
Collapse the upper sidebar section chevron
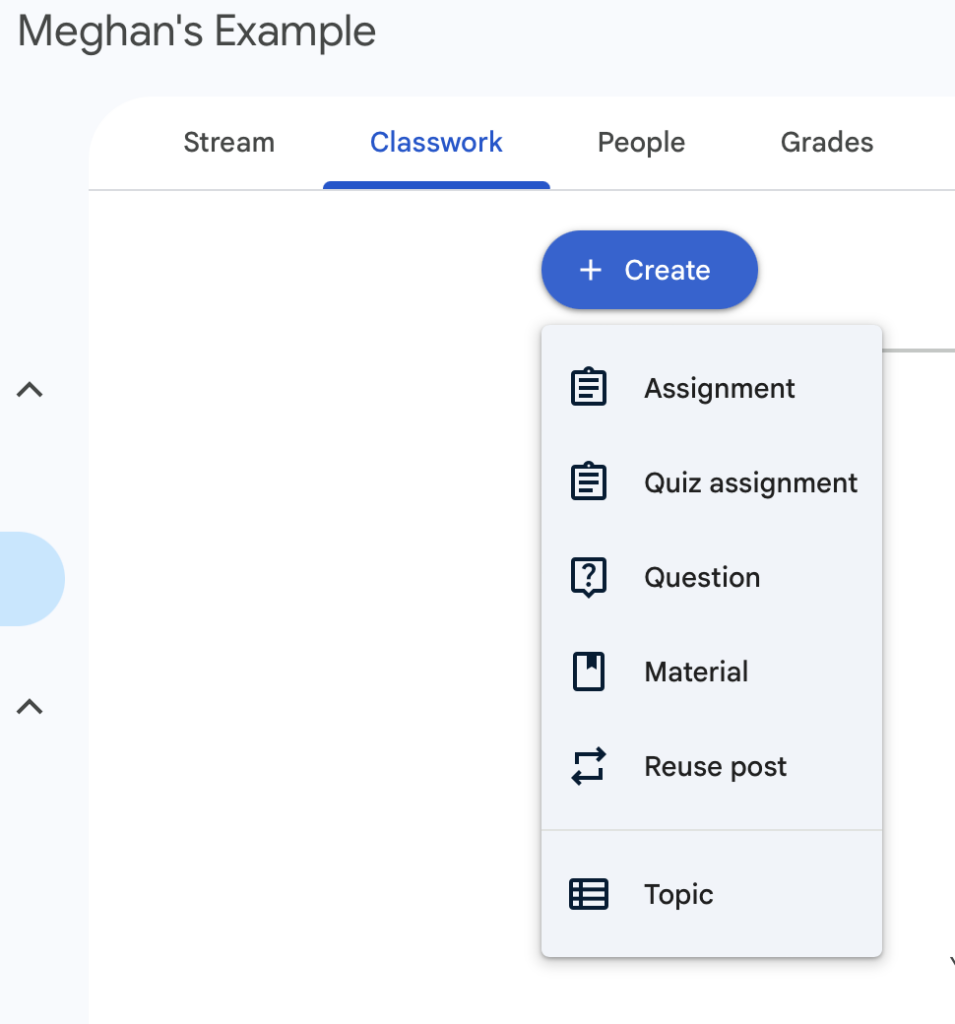tap(30, 390)
